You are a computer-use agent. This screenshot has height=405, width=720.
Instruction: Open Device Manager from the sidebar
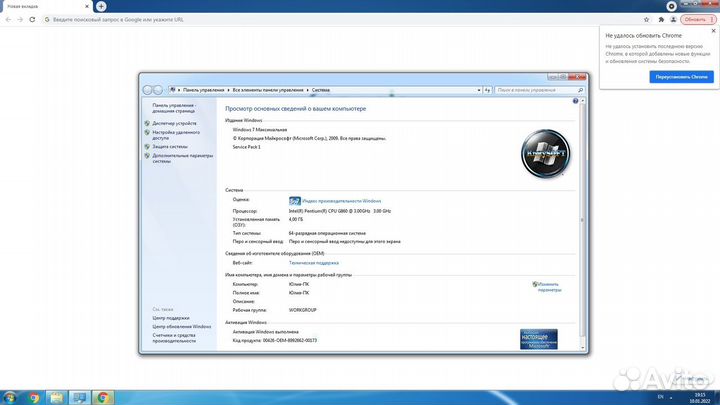click(x=174, y=123)
